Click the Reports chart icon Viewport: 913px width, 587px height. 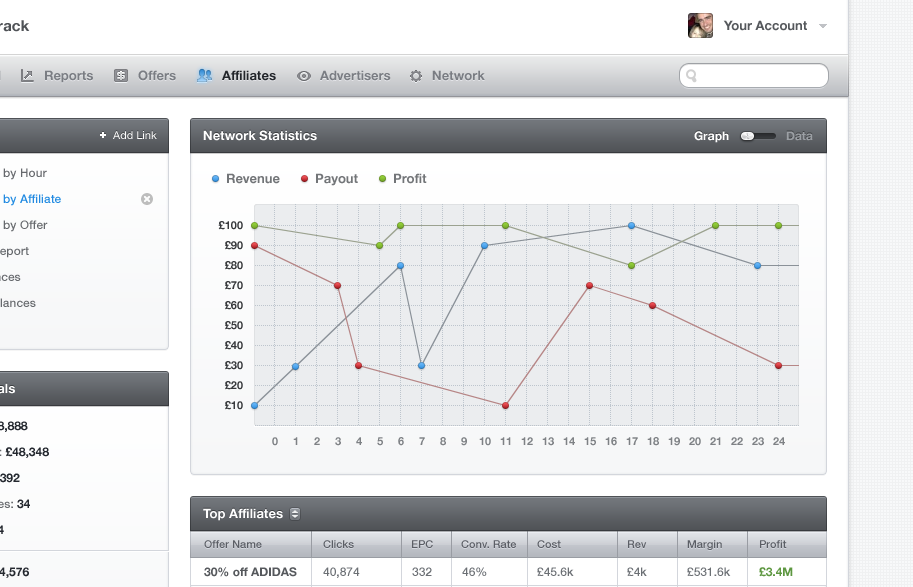coord(27,76)
